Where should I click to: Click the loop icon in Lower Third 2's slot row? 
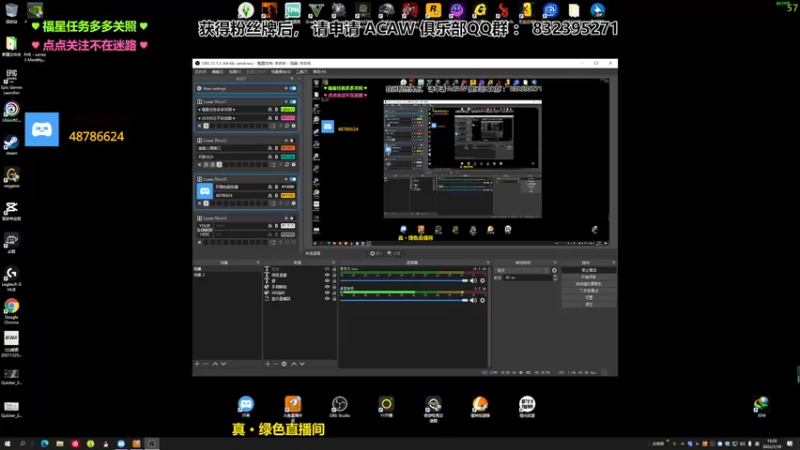[287, 165]
